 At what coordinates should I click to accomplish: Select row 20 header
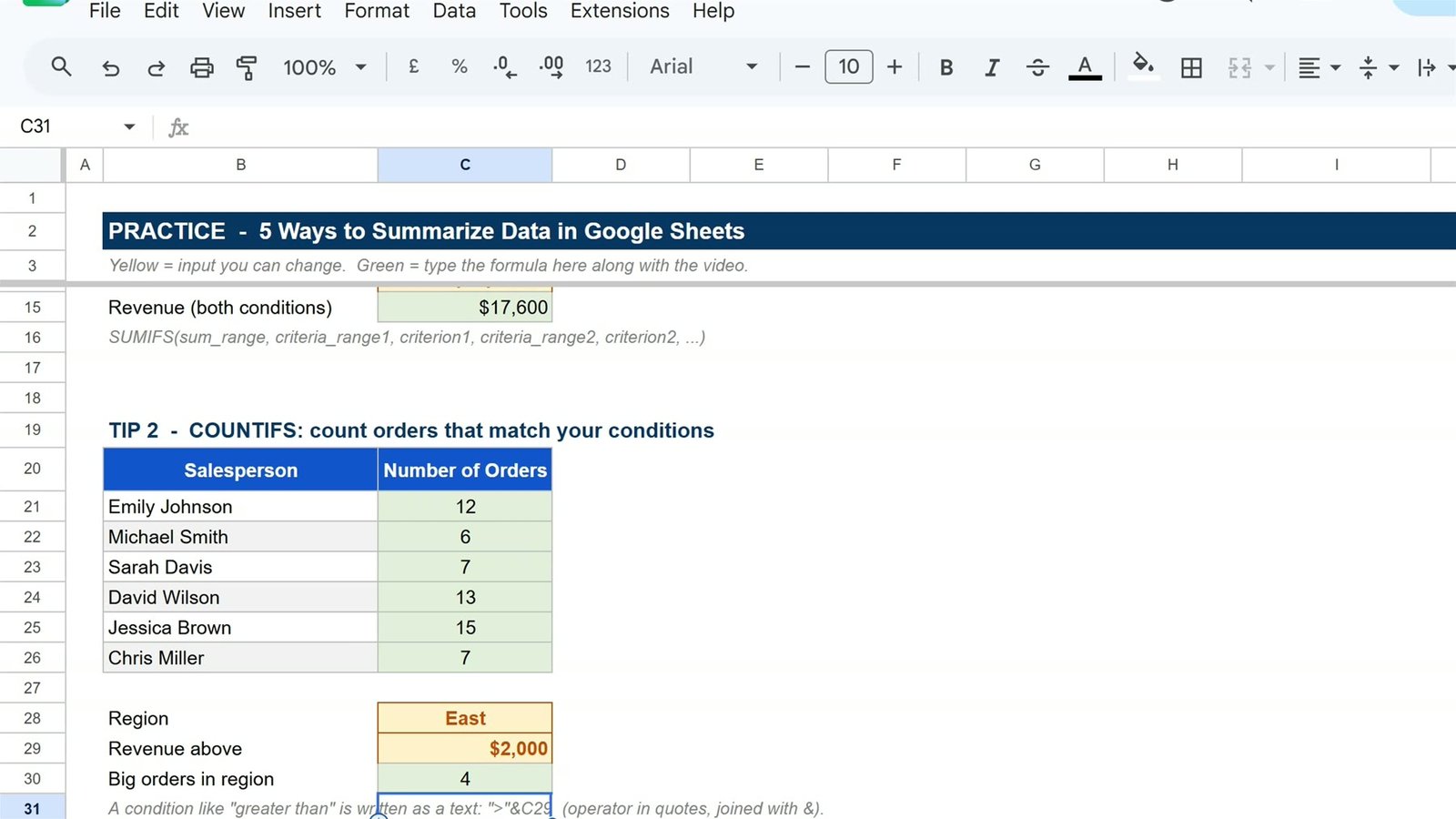(x=32, y=469)
